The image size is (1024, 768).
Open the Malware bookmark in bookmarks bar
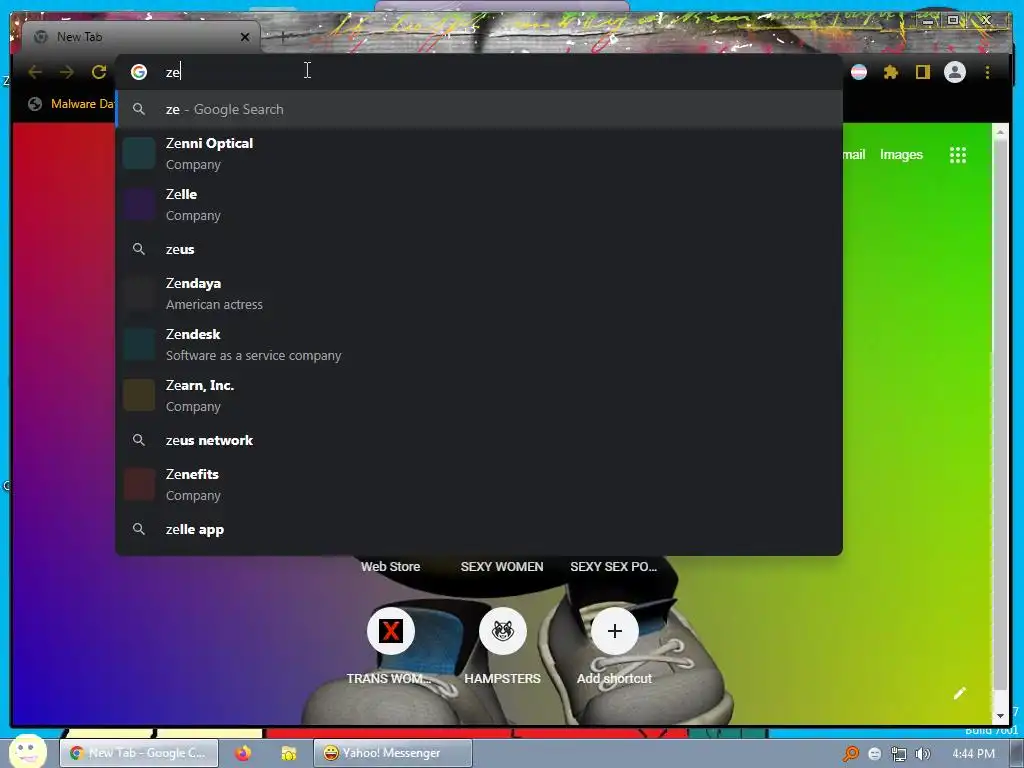point(72,104)
